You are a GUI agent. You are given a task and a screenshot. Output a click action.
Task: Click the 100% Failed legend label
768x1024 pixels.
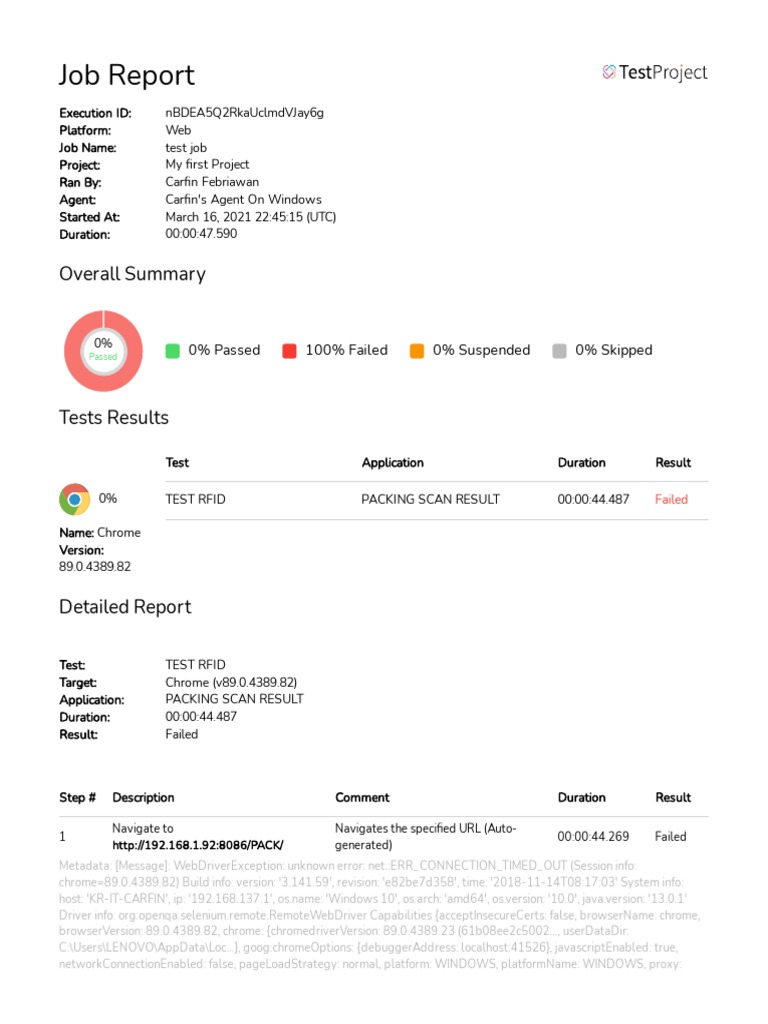(346, 350)
